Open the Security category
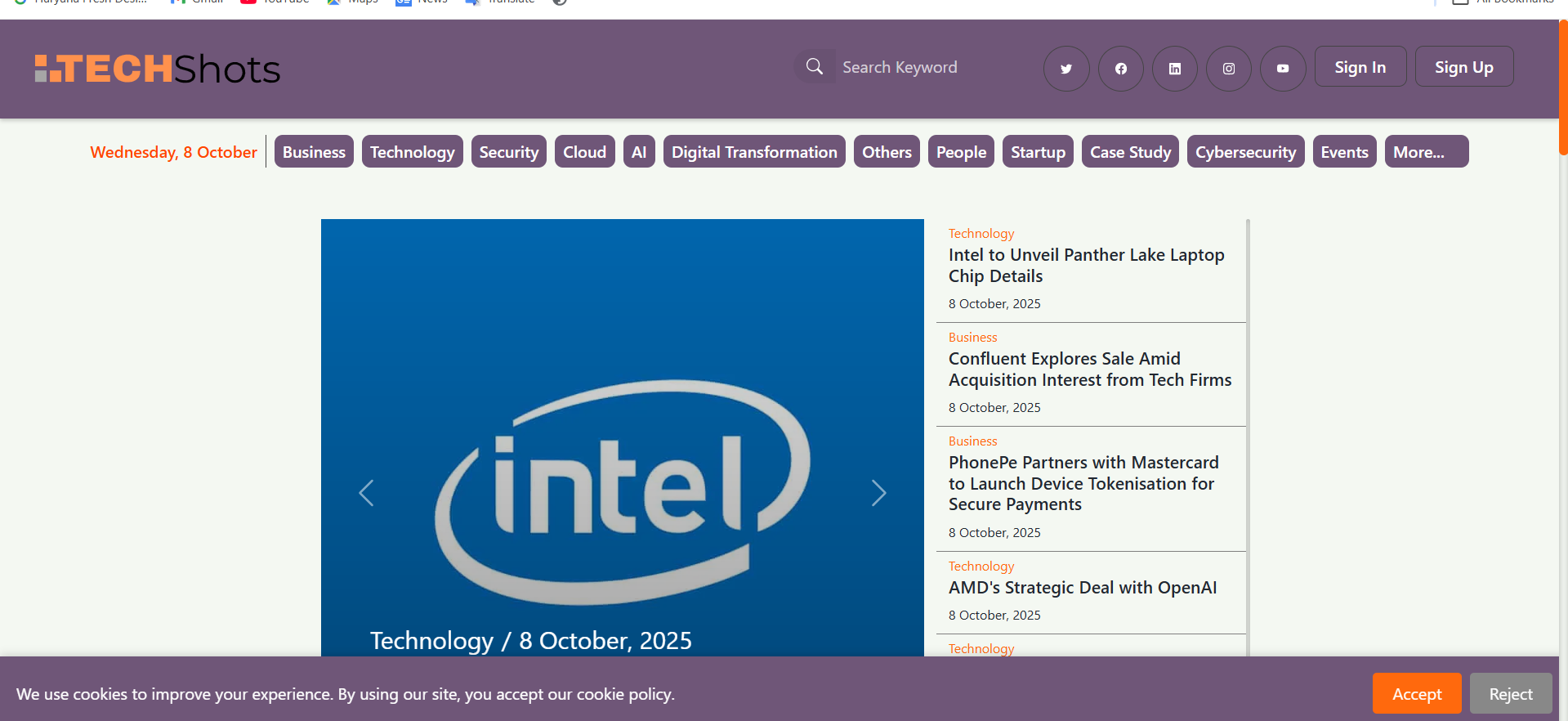 tap(509, 152)
